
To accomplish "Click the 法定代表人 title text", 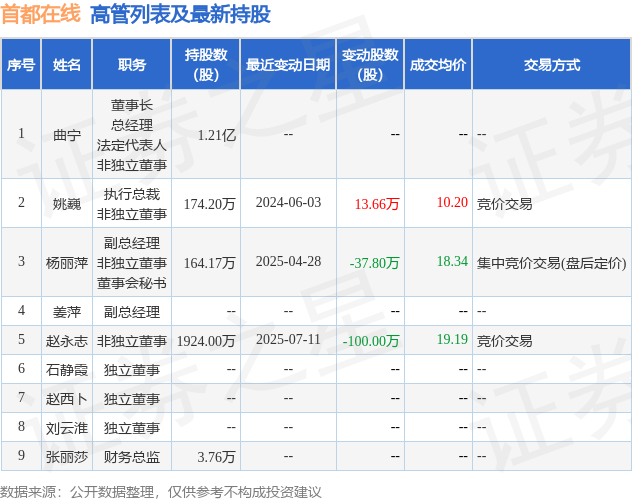I will click(x=132, y=145).
